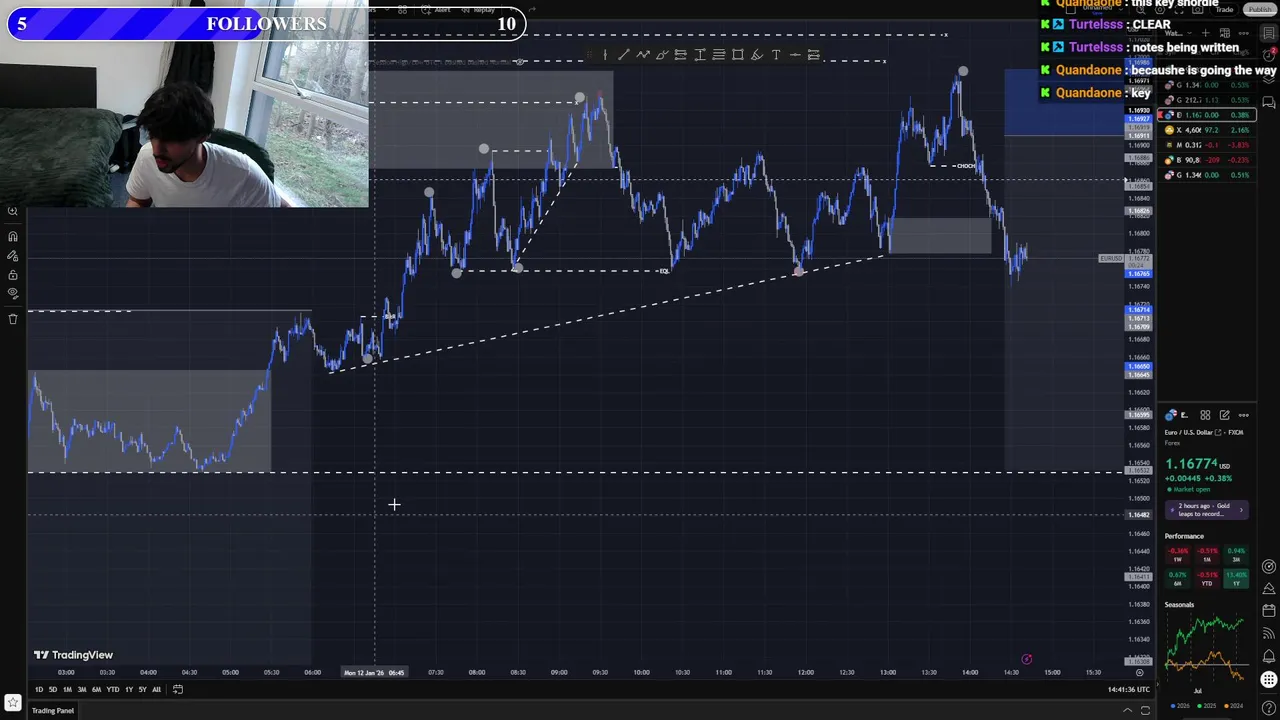Select the 3M time range
The image size is (1280, 720).
pyautogui.click(x=82, y=689)
